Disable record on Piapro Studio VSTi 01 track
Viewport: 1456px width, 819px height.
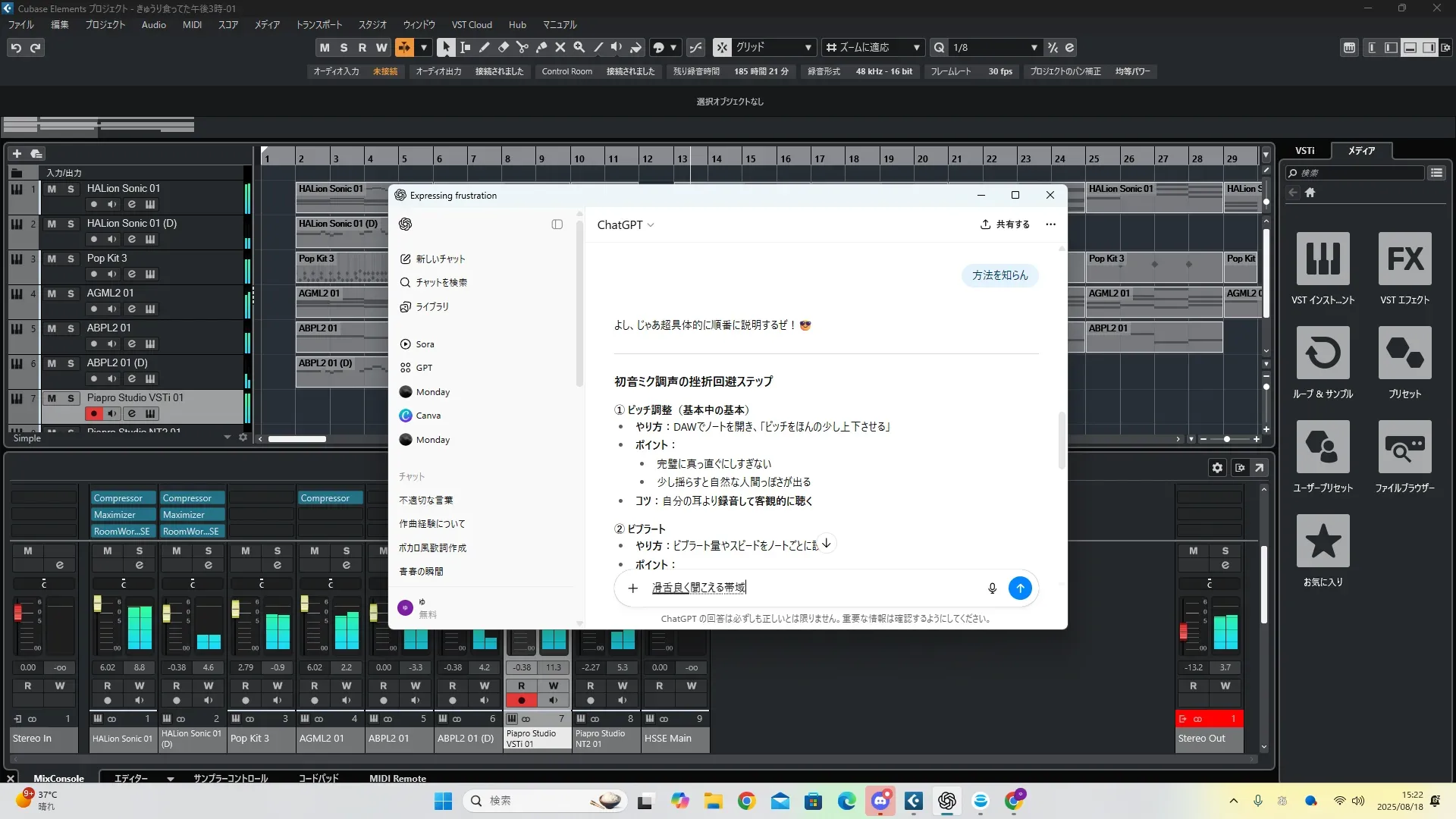tap(93, 414)
